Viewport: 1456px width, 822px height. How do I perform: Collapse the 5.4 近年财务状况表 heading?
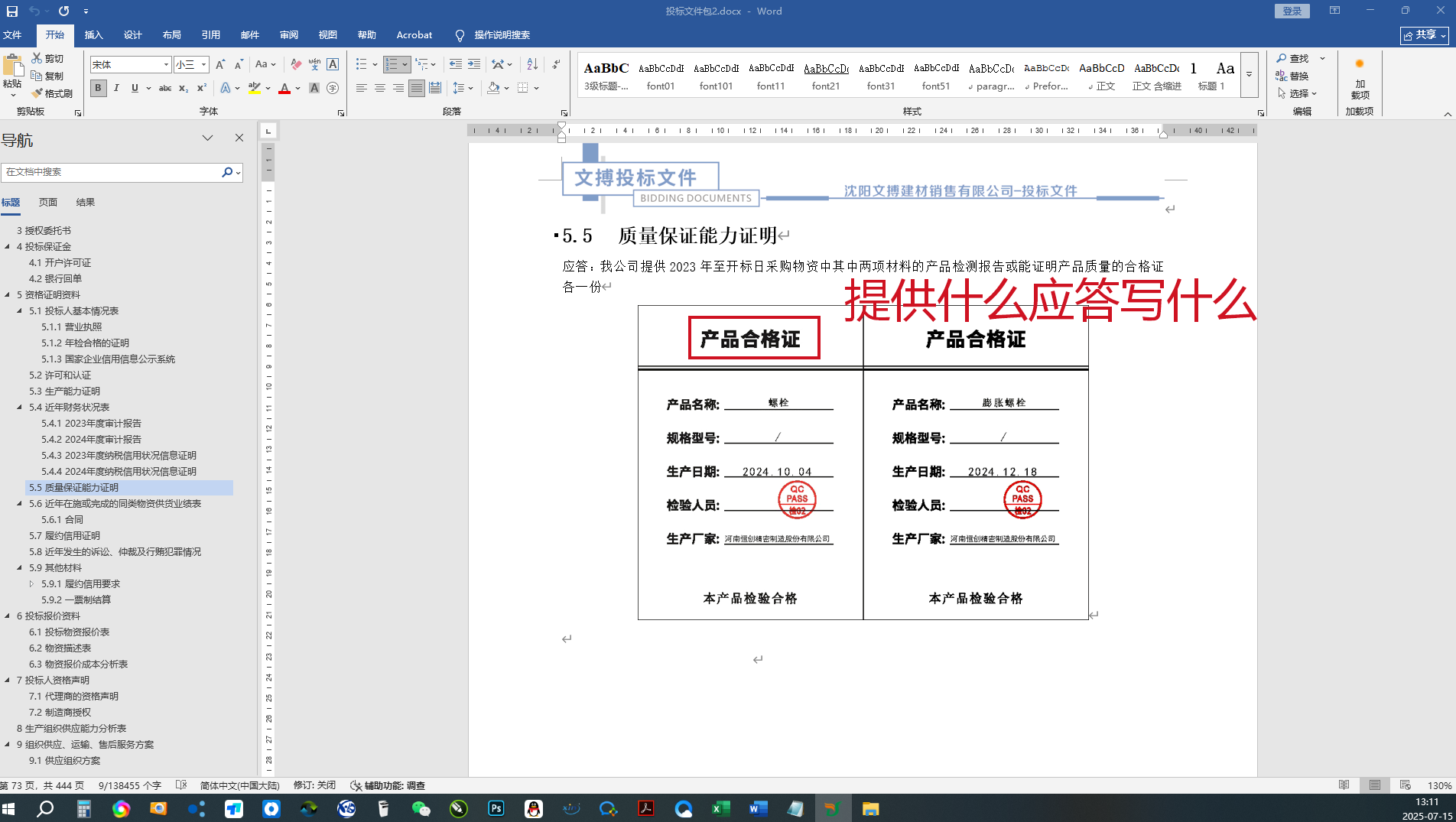tap(20, 408)
